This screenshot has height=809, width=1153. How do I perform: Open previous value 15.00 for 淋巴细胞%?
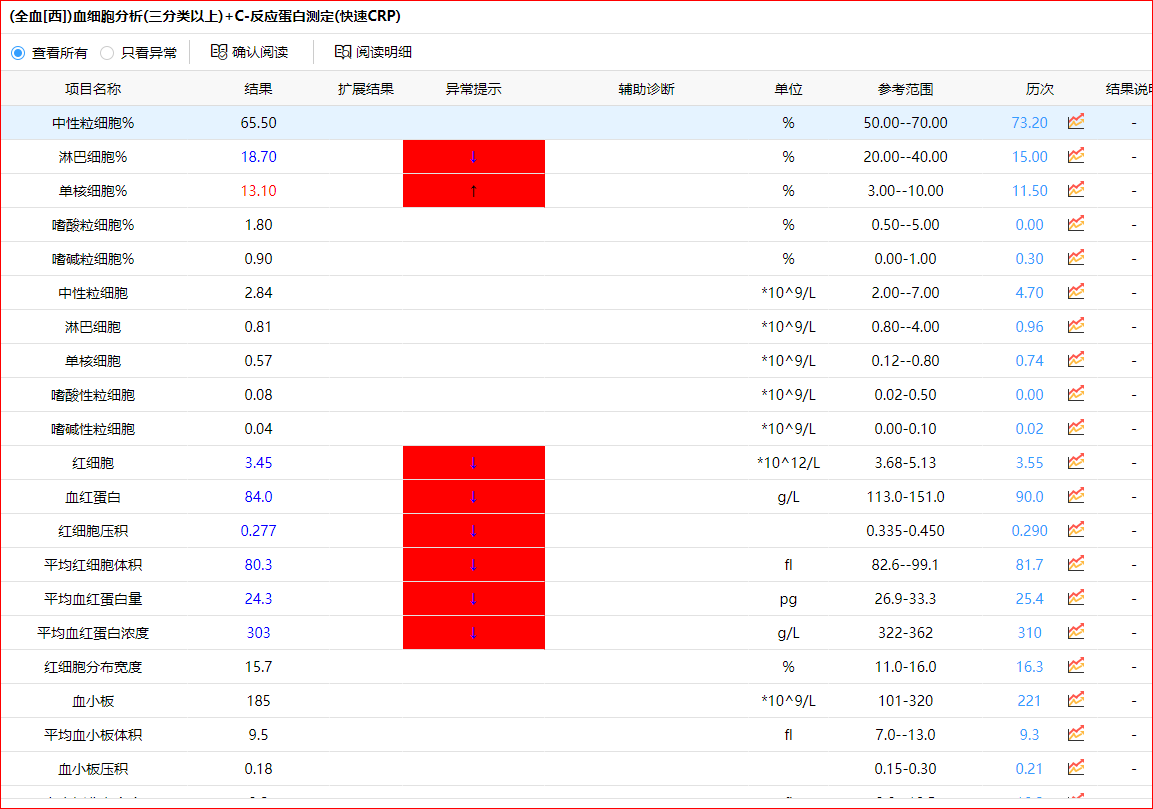(x=1029, y=157)
